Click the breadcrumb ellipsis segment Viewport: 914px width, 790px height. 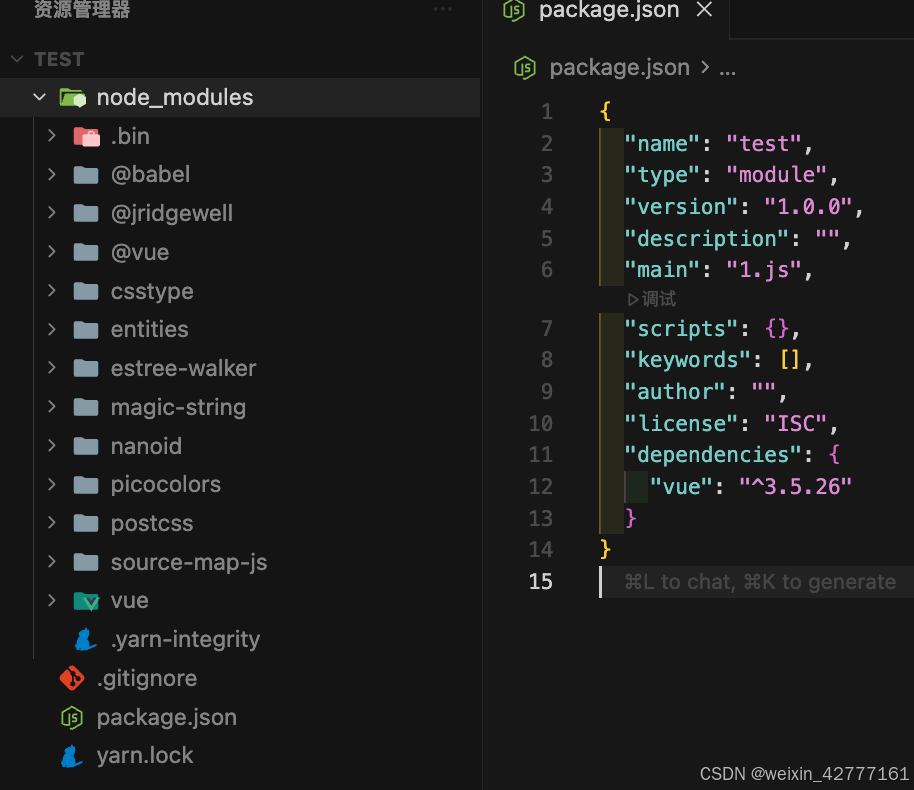tap(727, 70)
